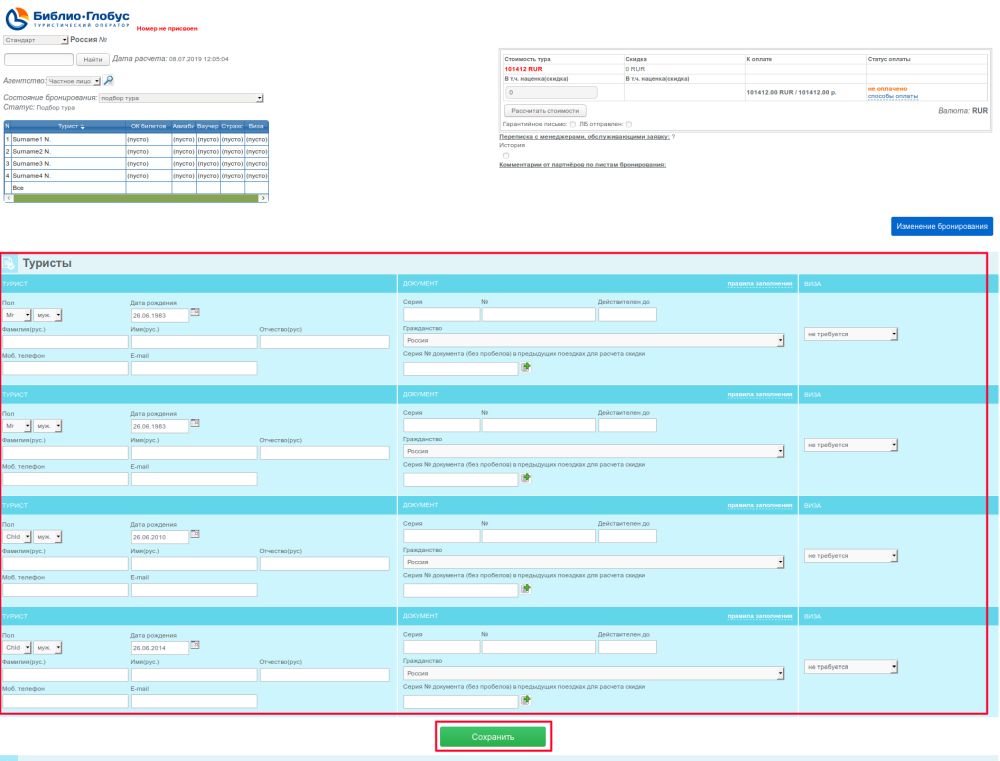Viewport: 1000px width, 761px height.
Task: Select the История radio button
Action: click(506, 155)
